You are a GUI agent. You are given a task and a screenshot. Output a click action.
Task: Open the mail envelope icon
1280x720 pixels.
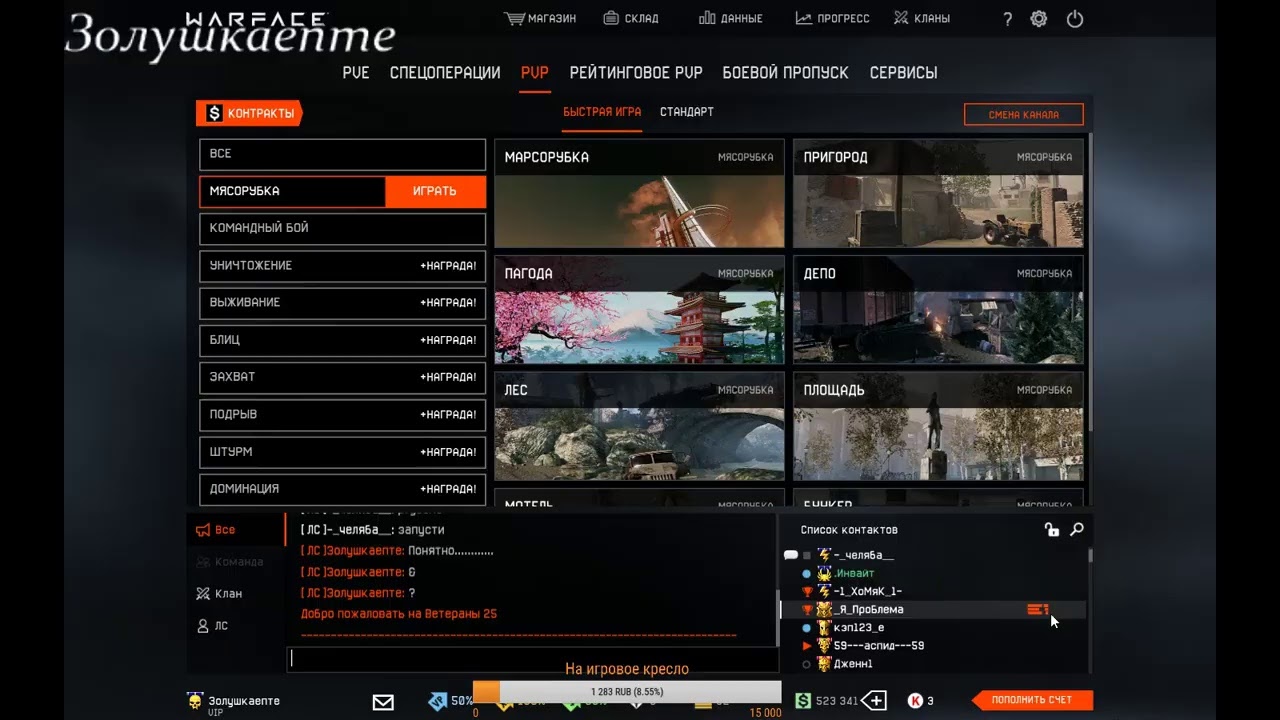(383, 702)
